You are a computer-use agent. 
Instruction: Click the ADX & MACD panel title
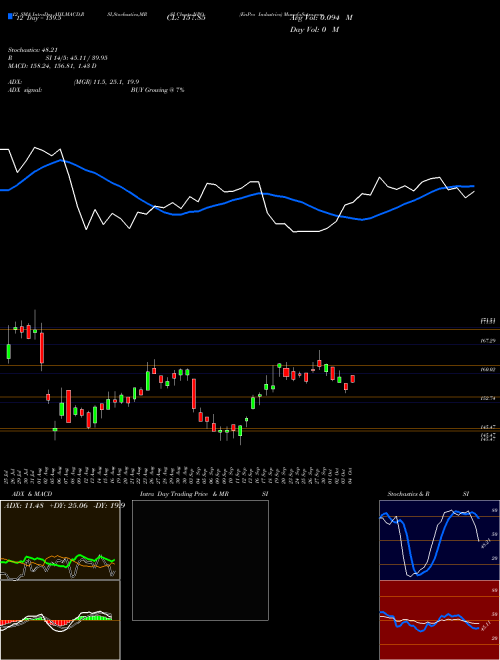[x=32, y=494]
